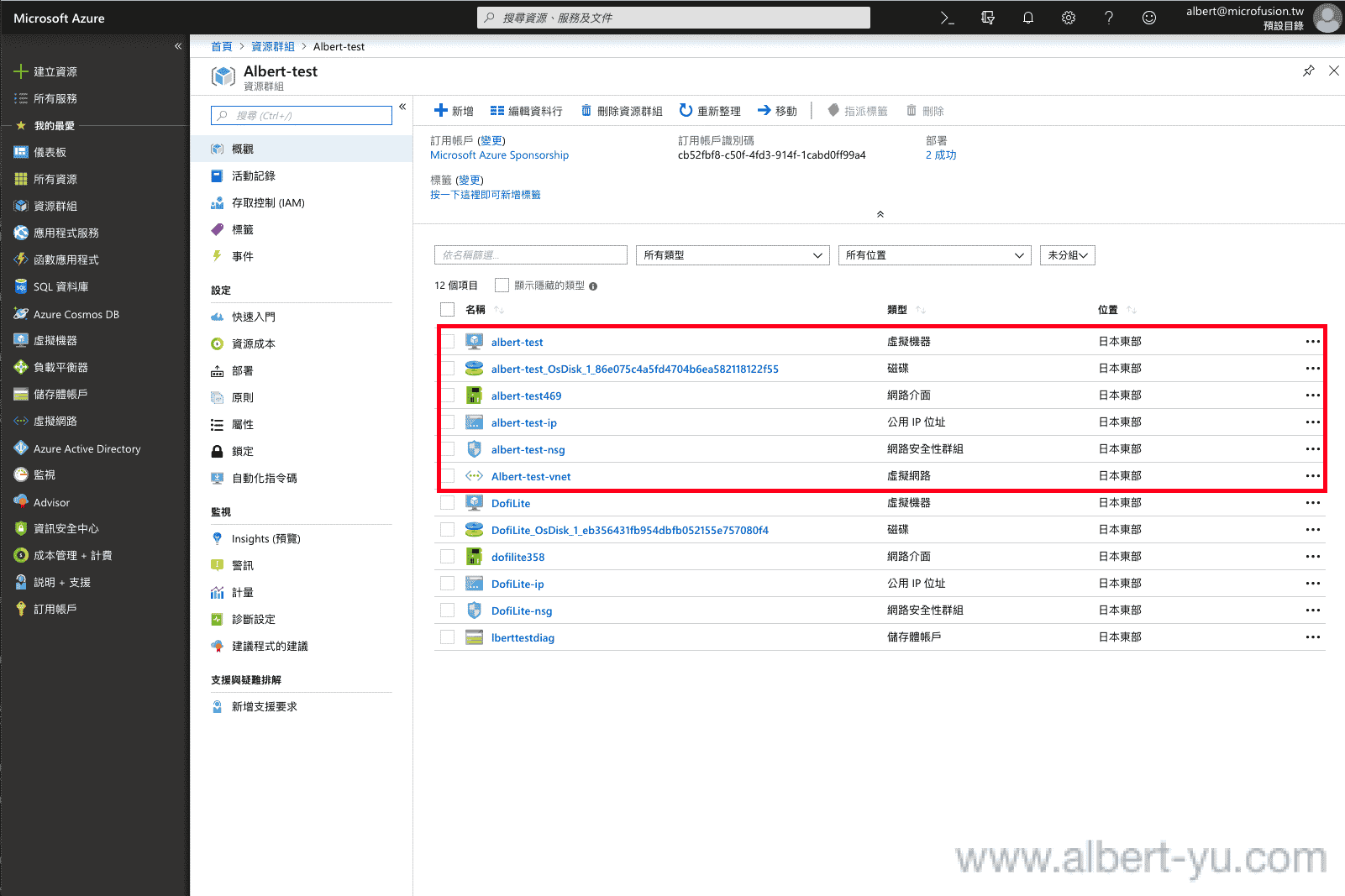Screen dimensions: 1345x896
Task: Toggle 顯示隱藏的類型 checkbox
Action: pos(502,286)
